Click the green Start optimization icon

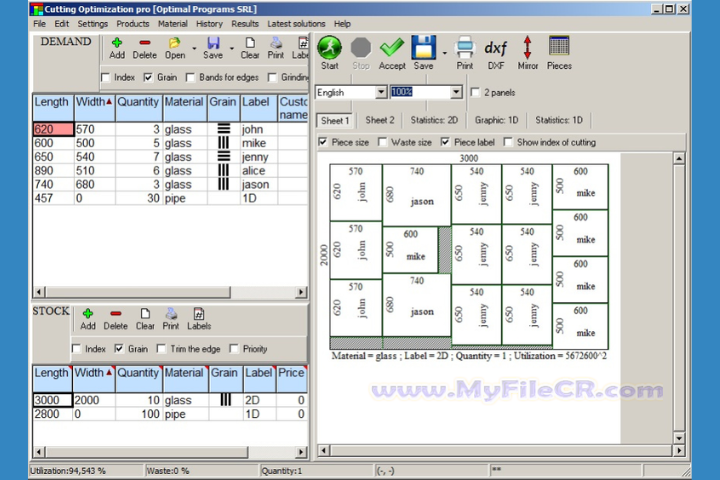coord(329,47)
